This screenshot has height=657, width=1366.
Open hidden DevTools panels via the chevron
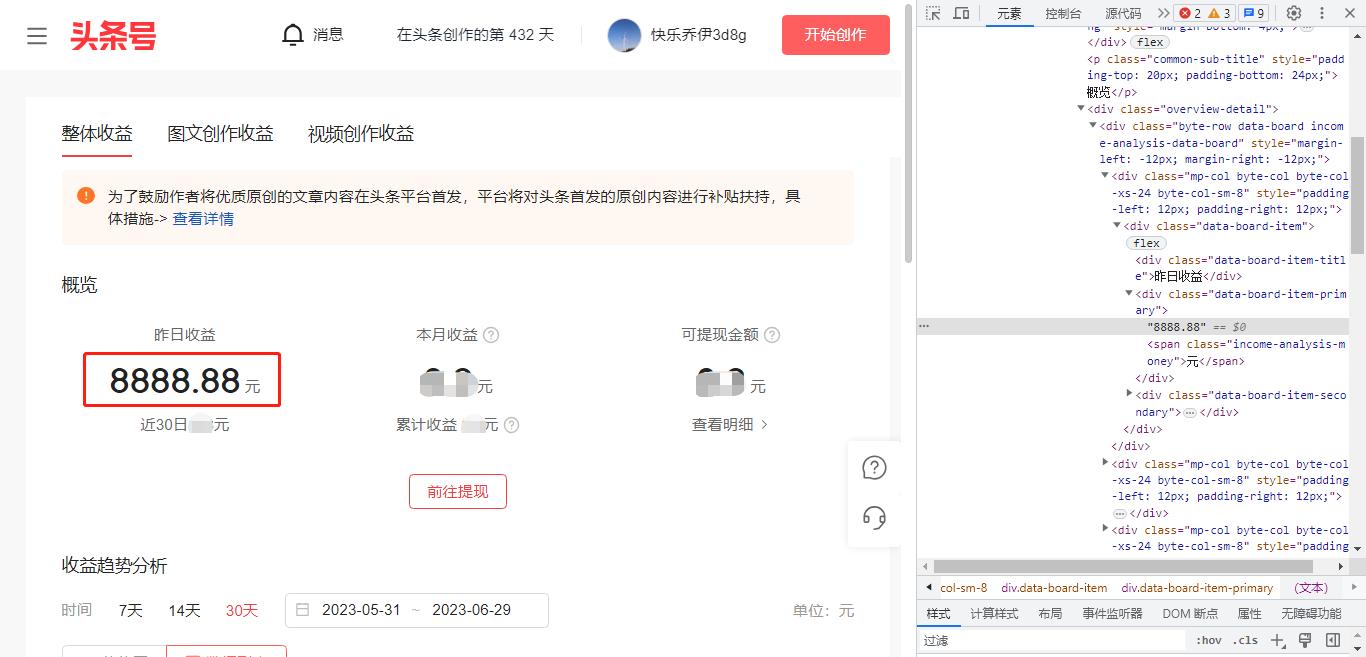[1161, 13]
